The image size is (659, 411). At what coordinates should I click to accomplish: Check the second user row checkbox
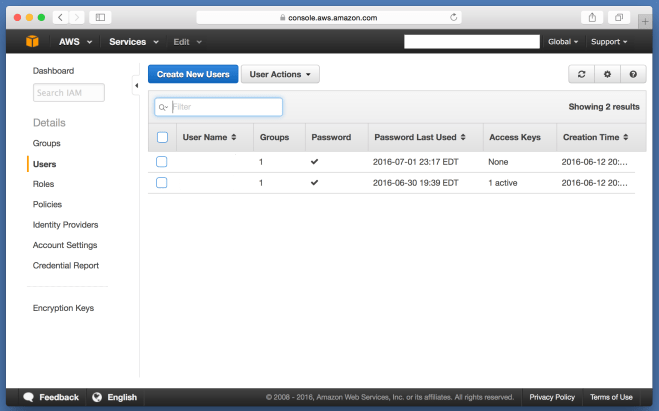click(x=162, y=183)
